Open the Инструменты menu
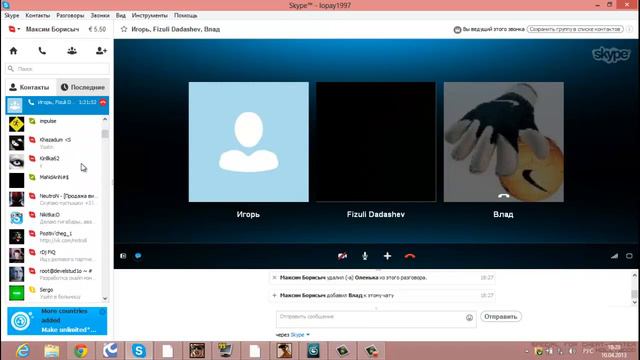Screen dimensions: 640x360 [149, 16]
